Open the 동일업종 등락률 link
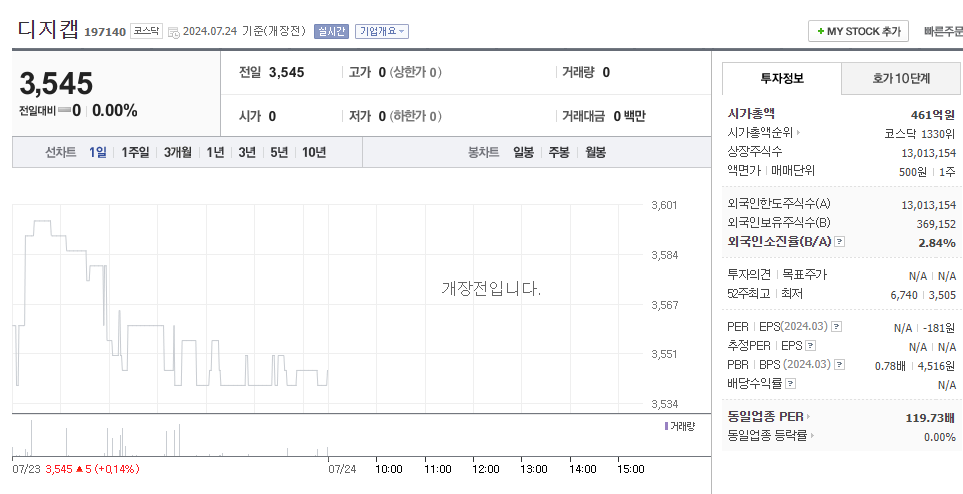Screen dimensions: 963x494 click(771, 436)
